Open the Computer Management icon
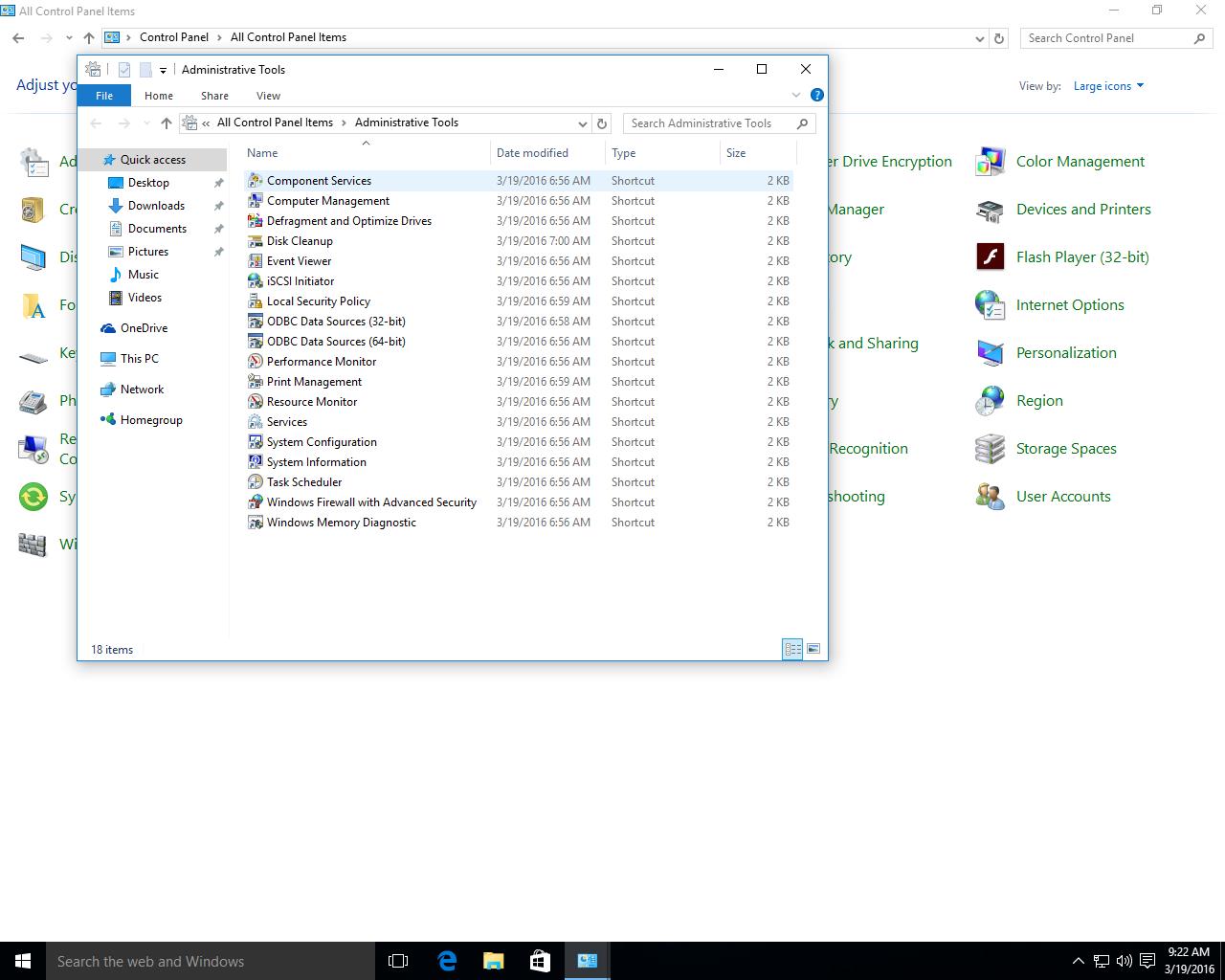Image resolution: width=1225 pixels, height=980 pixels. pos(255,200)
